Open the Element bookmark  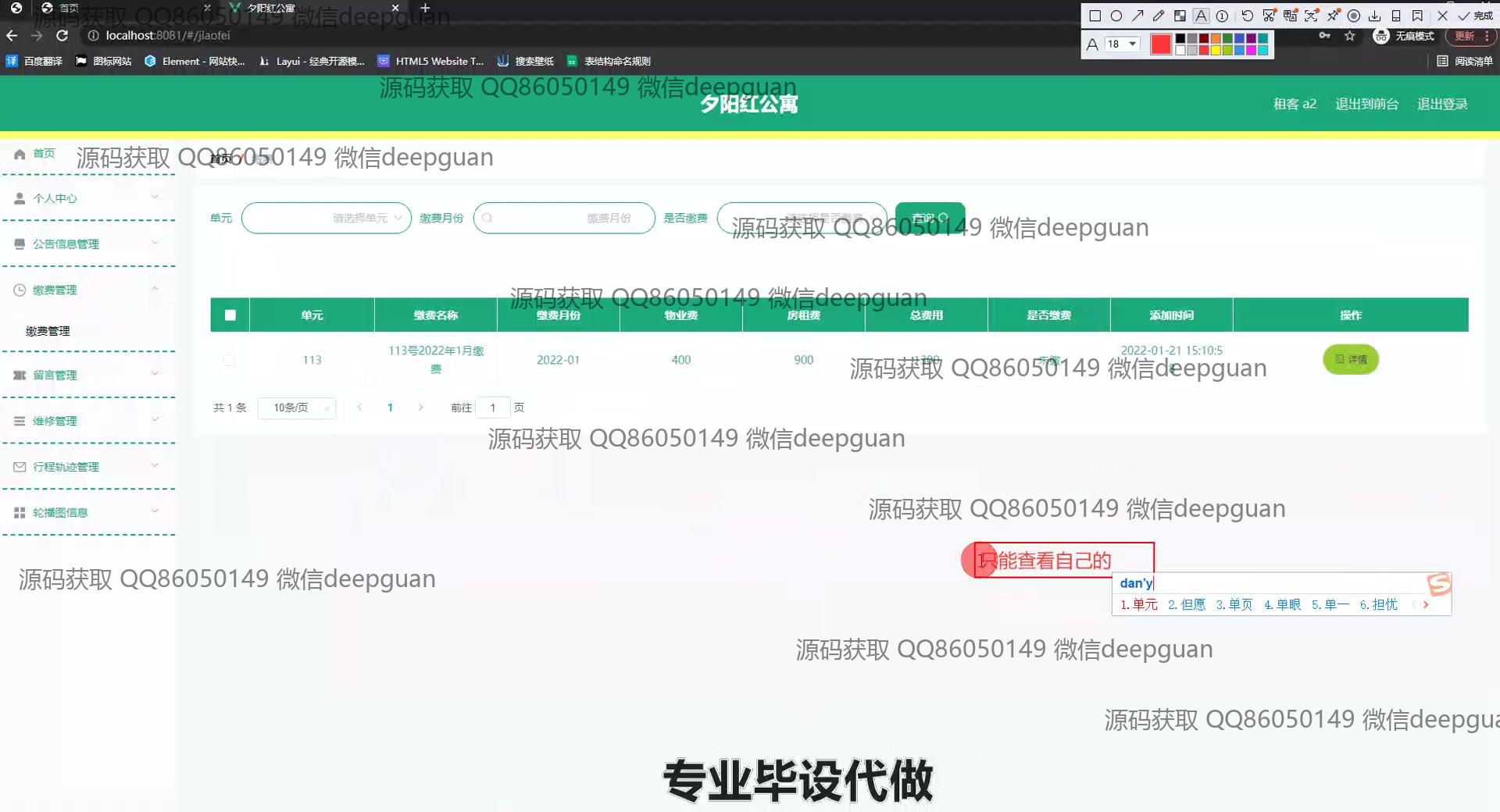click(x=195, y=61)
